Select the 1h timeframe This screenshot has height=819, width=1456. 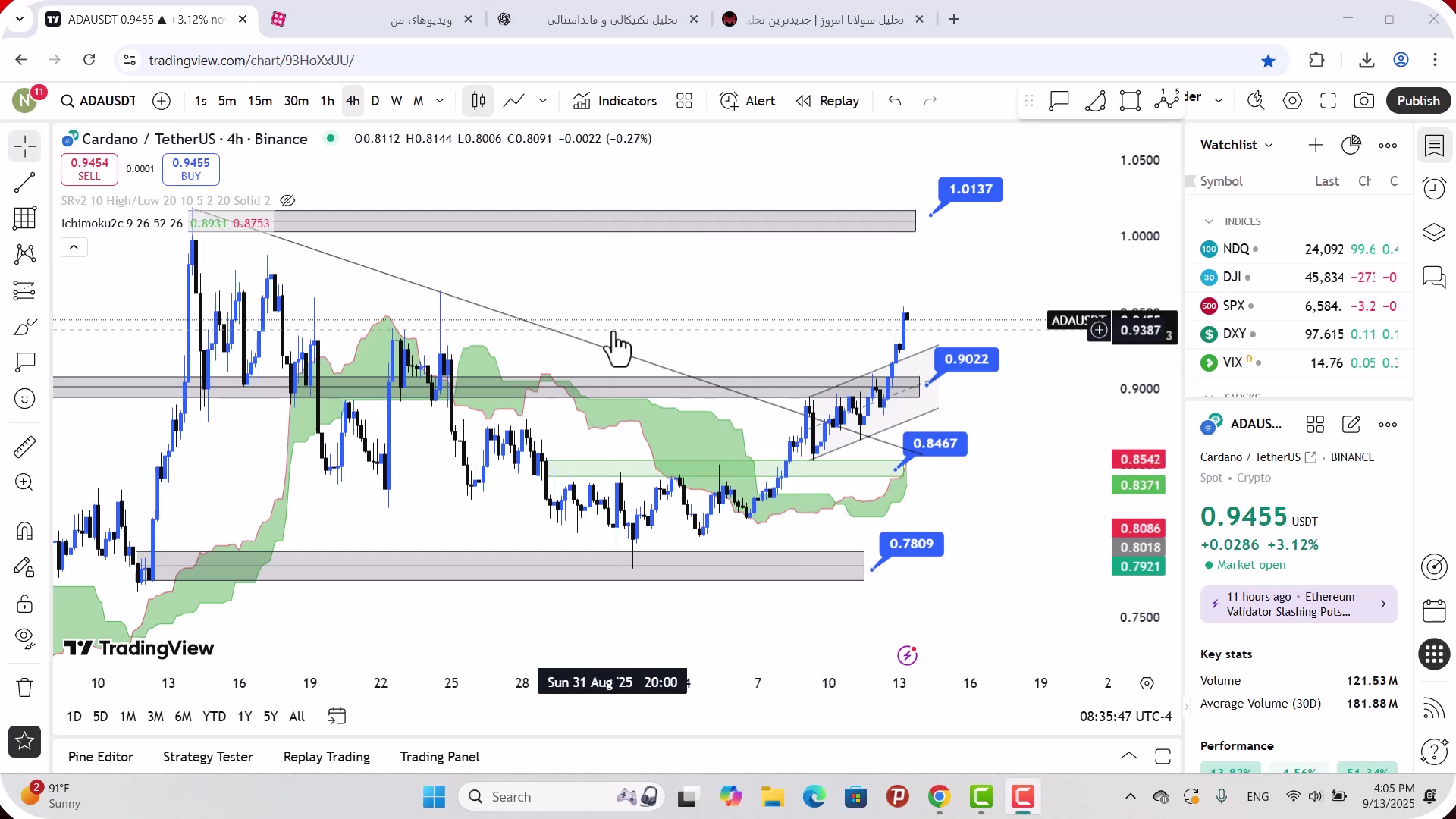point(328,101)
